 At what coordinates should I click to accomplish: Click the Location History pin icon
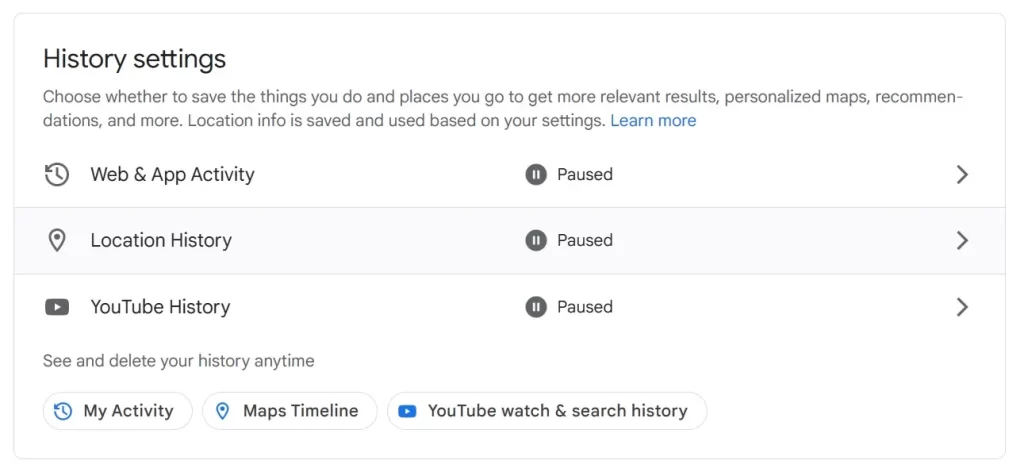[x=57, y=241]
